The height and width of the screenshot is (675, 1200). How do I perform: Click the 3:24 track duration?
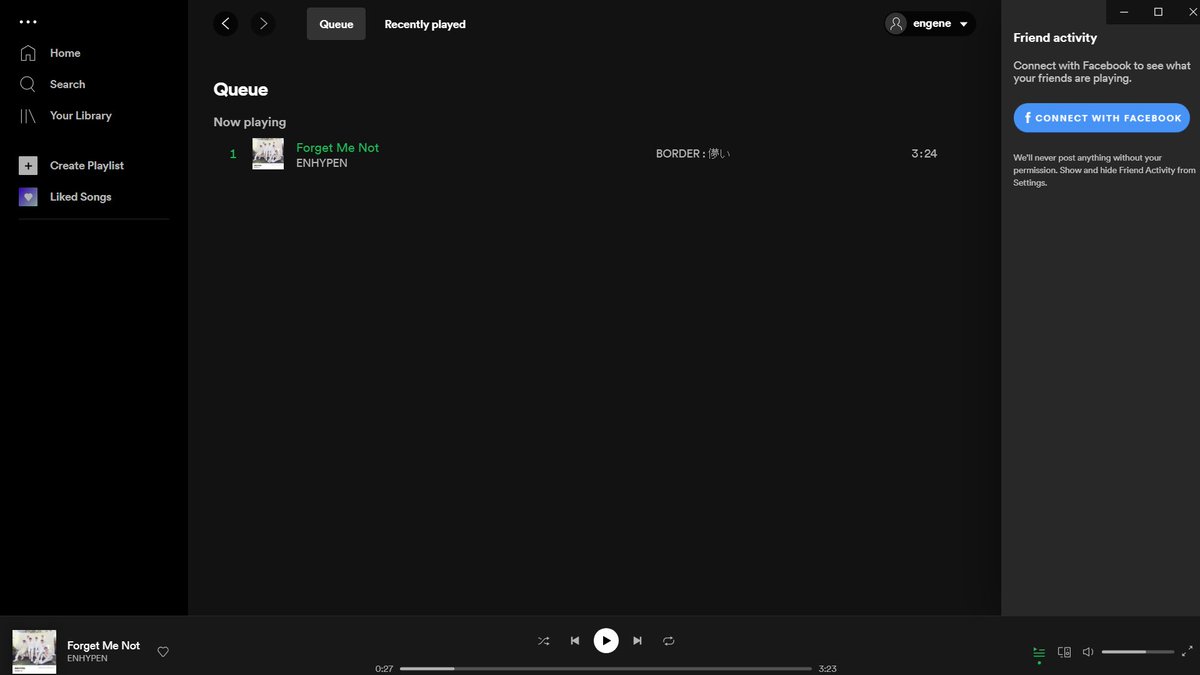pos(924,154)
